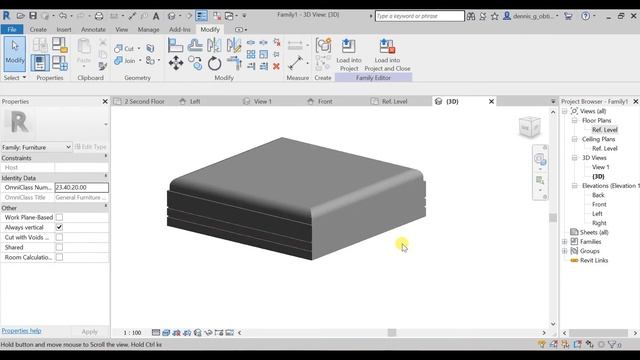Viewport: 640px width, 360px height.
Task: Click the Edit Type button
Action: click(x=91, y=147)
